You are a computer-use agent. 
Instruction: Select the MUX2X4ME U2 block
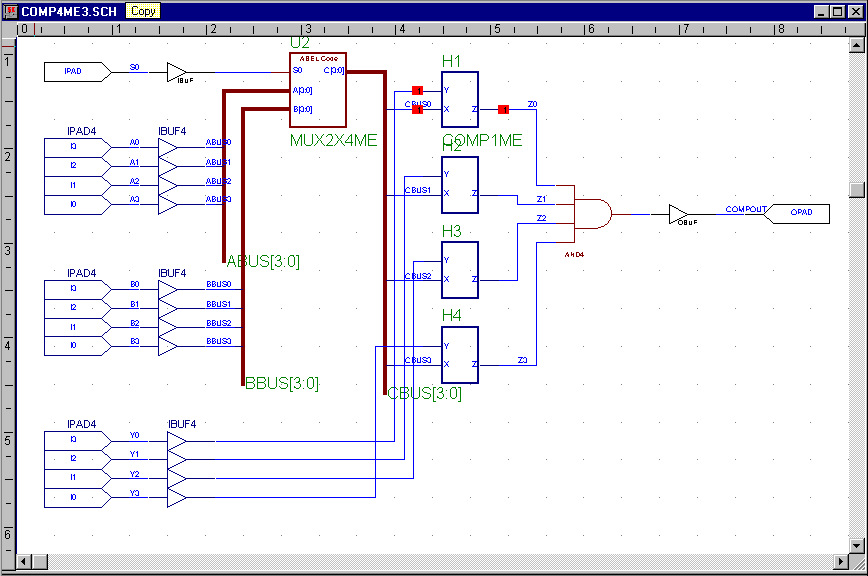click(x=318, y=90)
